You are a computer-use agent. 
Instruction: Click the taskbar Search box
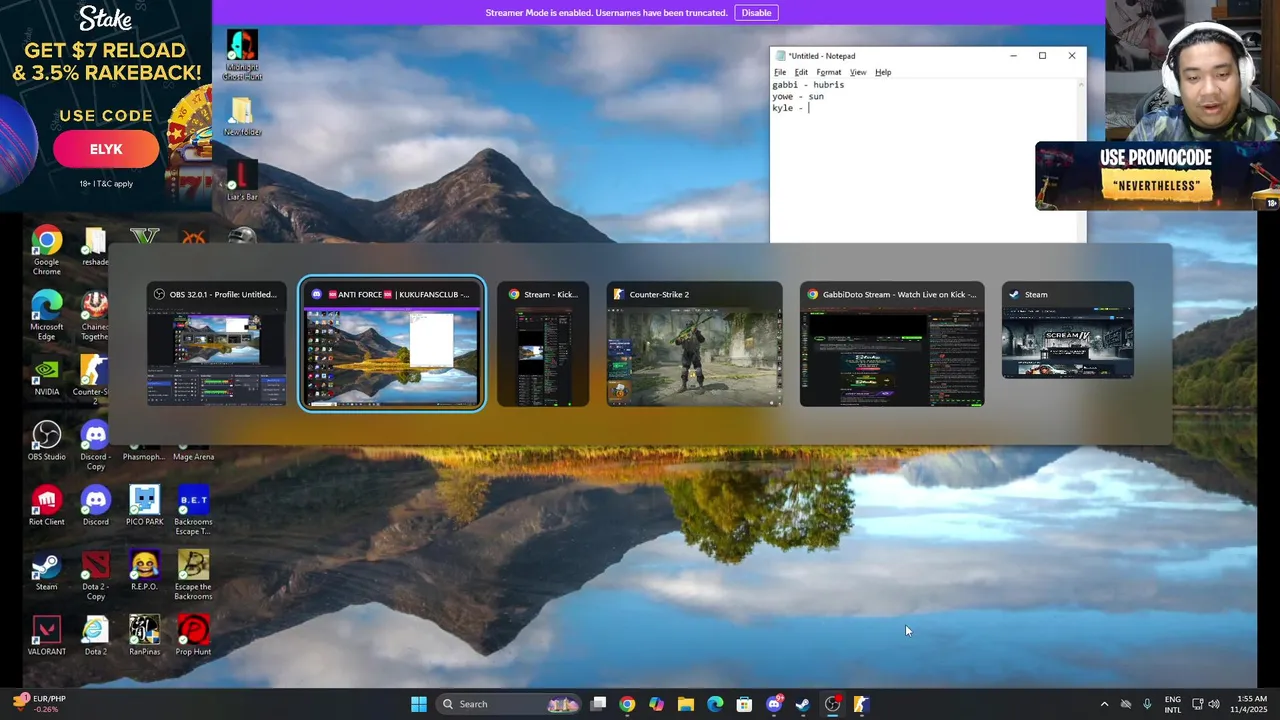point(509,704)
